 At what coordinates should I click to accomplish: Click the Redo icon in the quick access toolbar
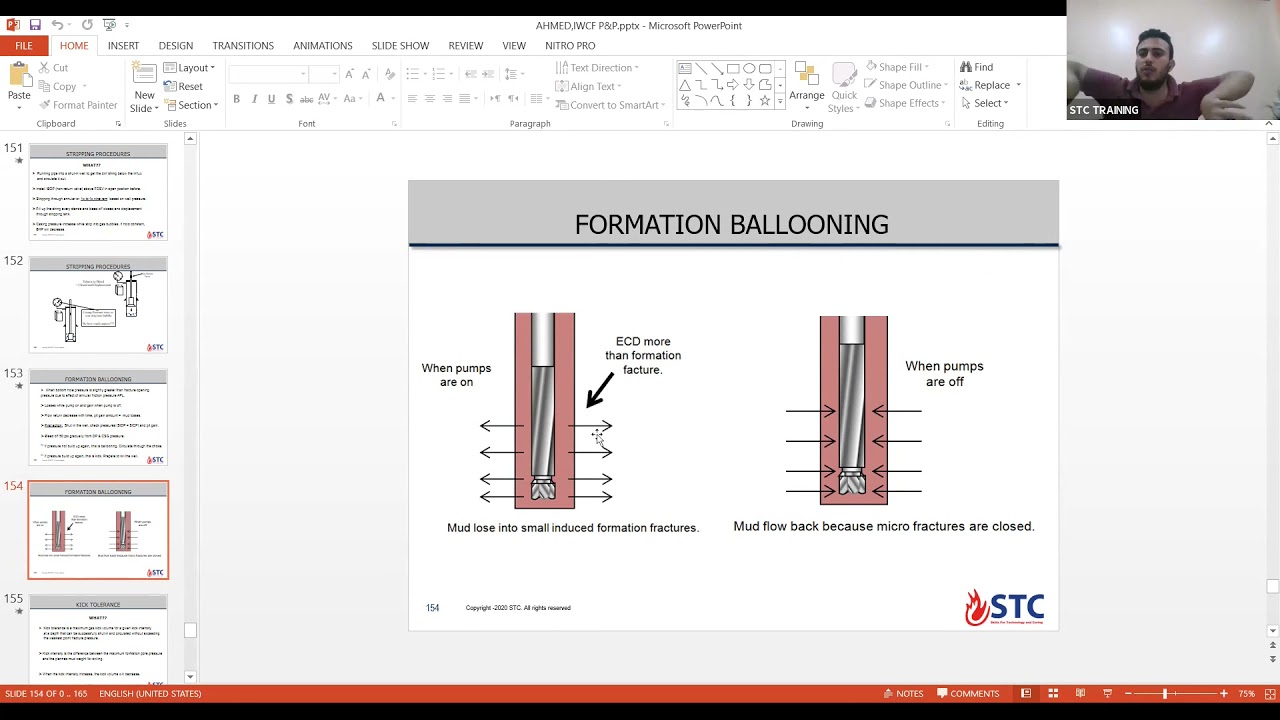point(87,25)
